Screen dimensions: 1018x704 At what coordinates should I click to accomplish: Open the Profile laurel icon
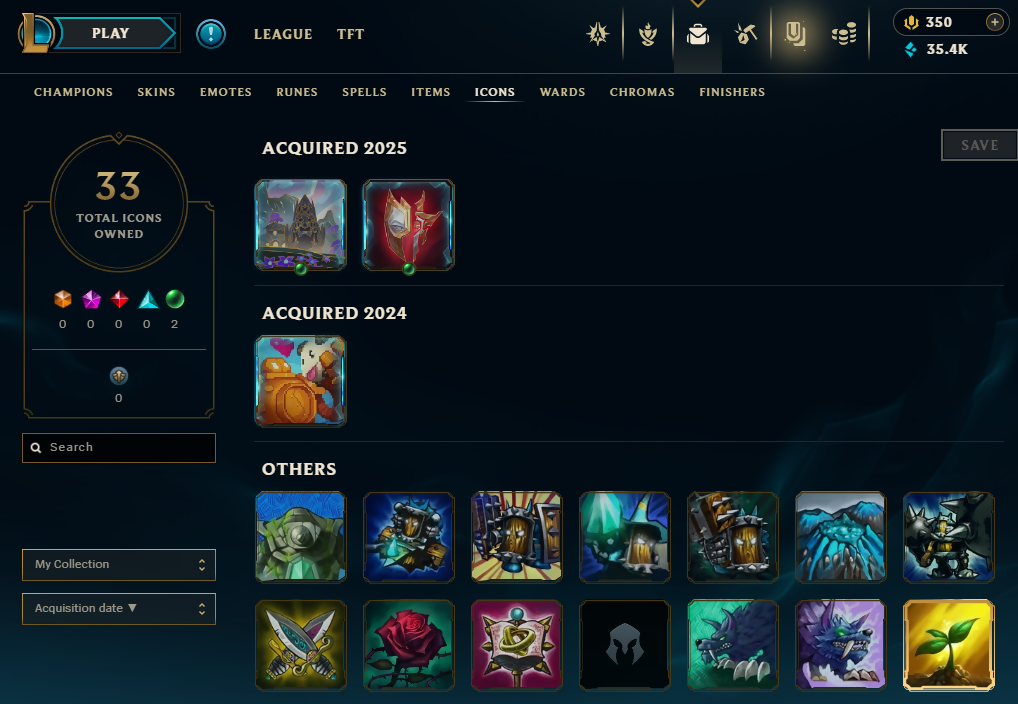point(647,34)
